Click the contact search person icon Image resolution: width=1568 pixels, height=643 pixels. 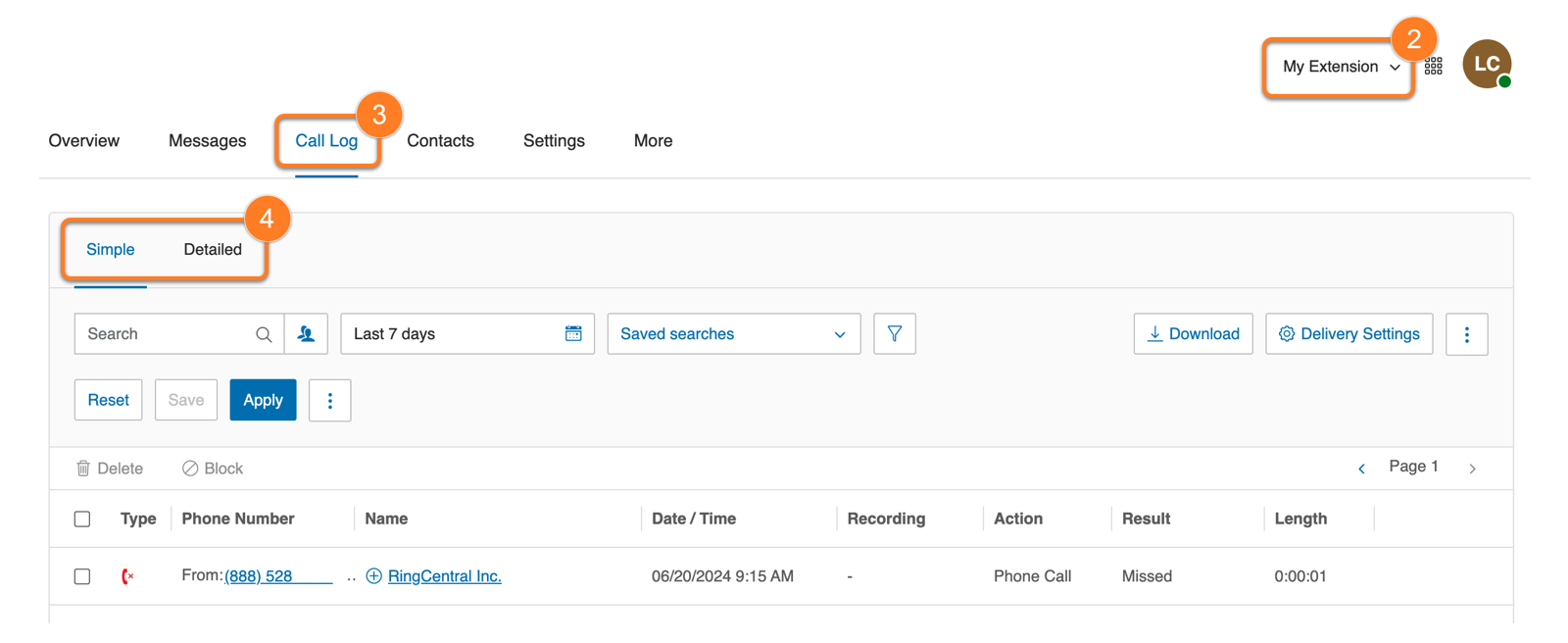coord(306,334)
